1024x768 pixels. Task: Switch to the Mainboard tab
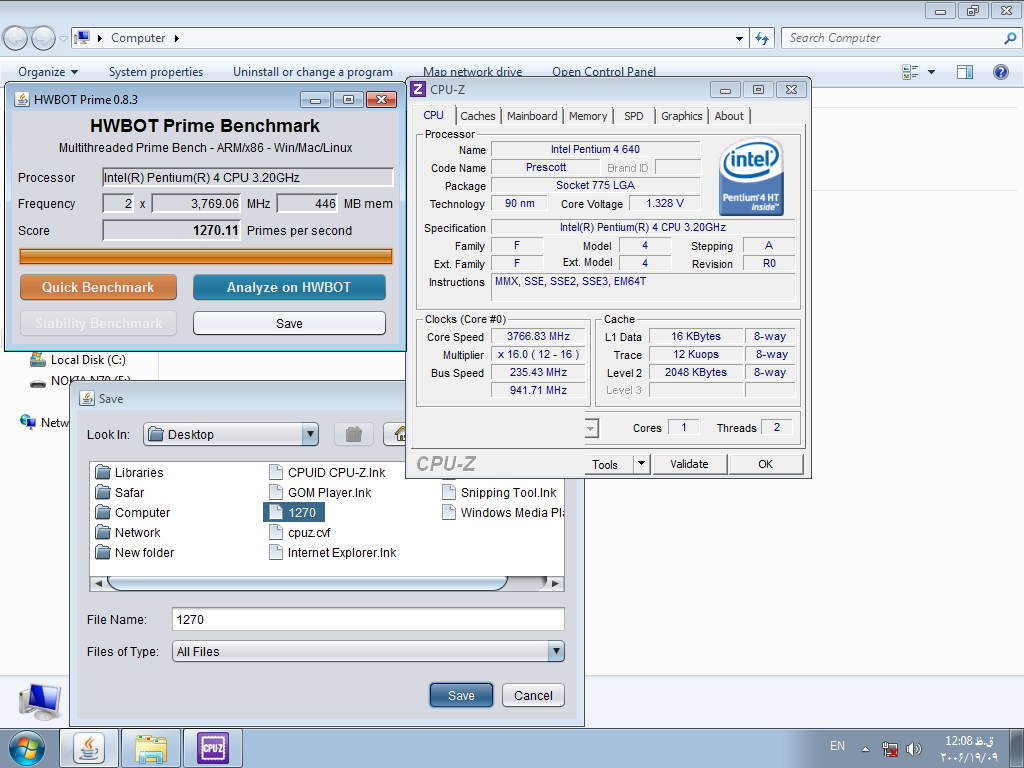pos(532,116)
